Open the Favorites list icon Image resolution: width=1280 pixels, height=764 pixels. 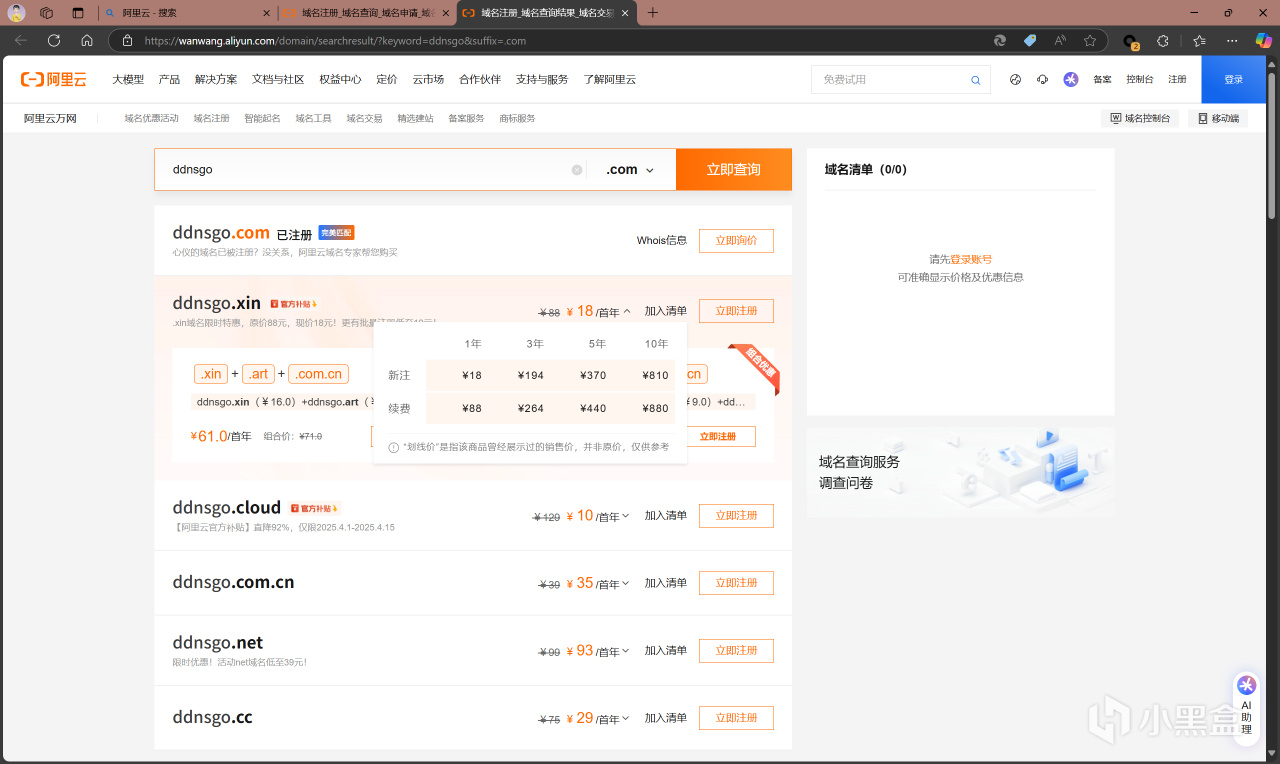[1200, 41]
